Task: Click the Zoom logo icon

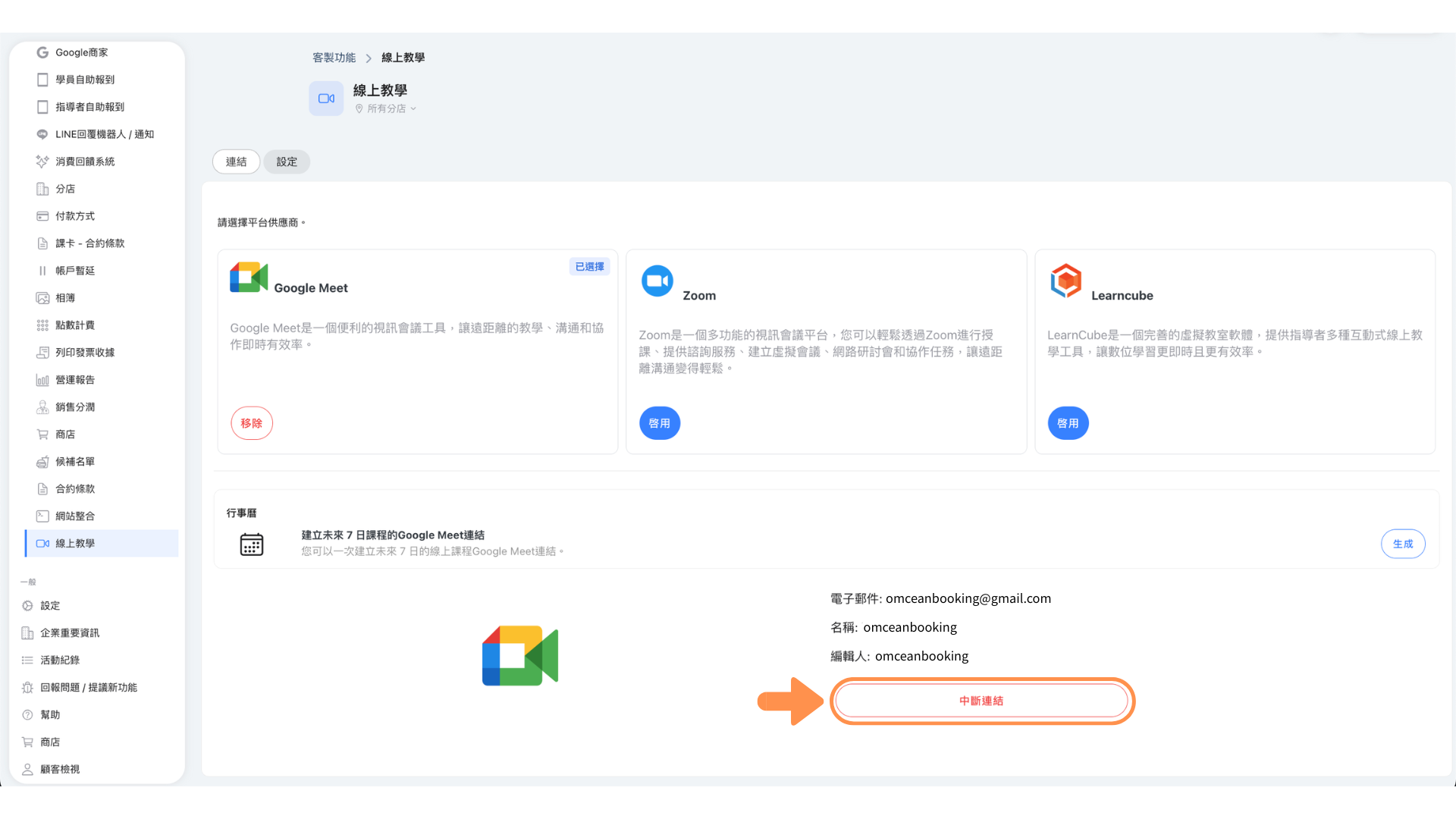Action: (x=657, y=281)
